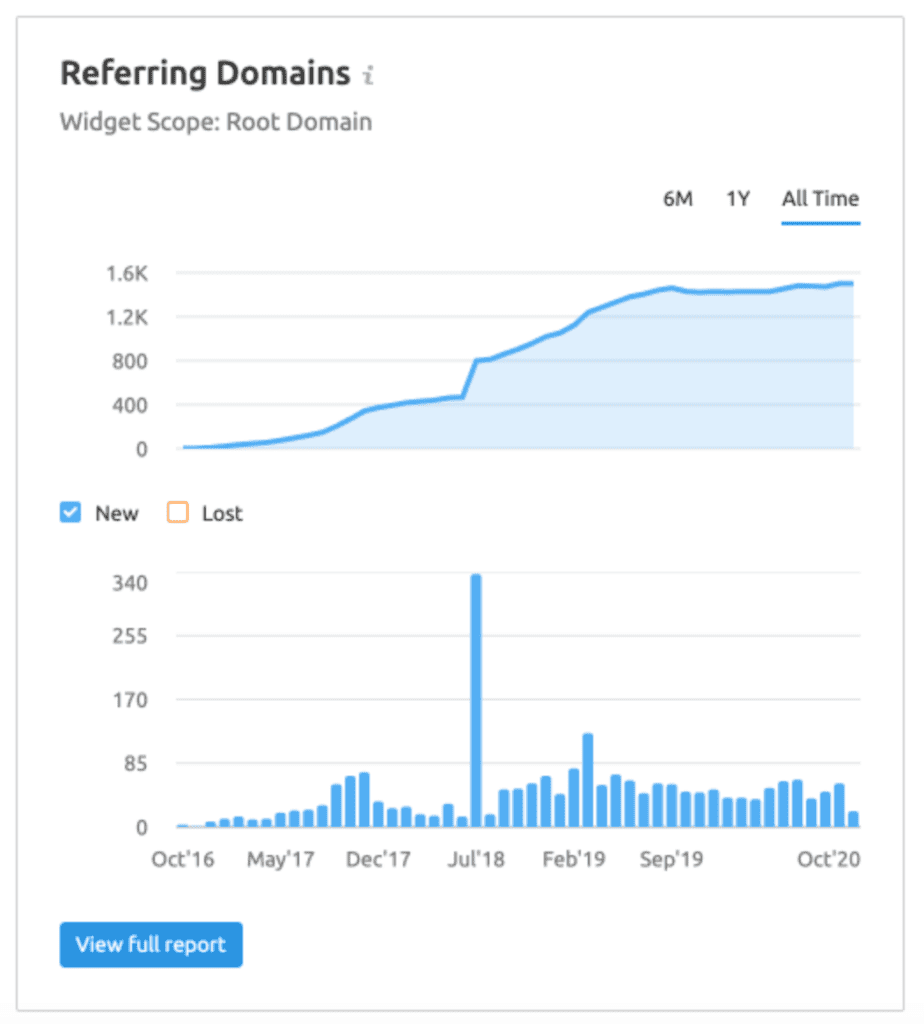Click the Widget Scope: Root Domain text
The width and height of the screenshot is (924, 1024).
pyautogui.click(x=216, y=122)
